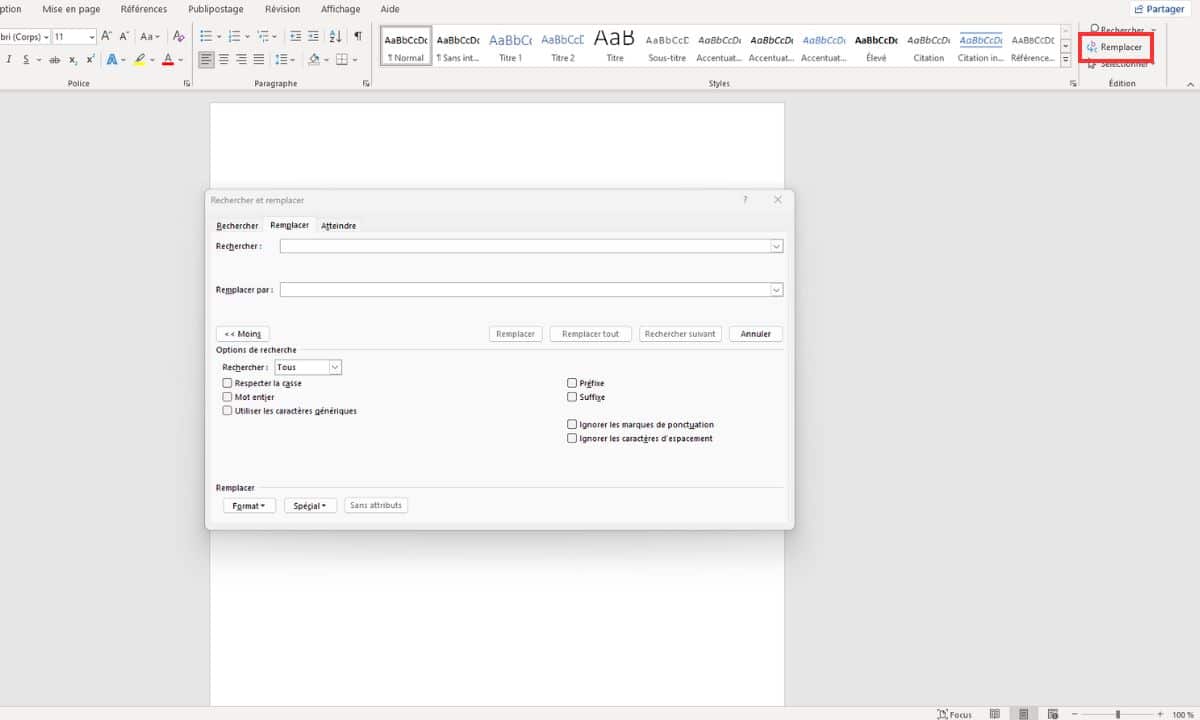The height and width of the screenshot is (720, 1200).
Task: Click in the Rechercher text field
Action: coord(525,246)
